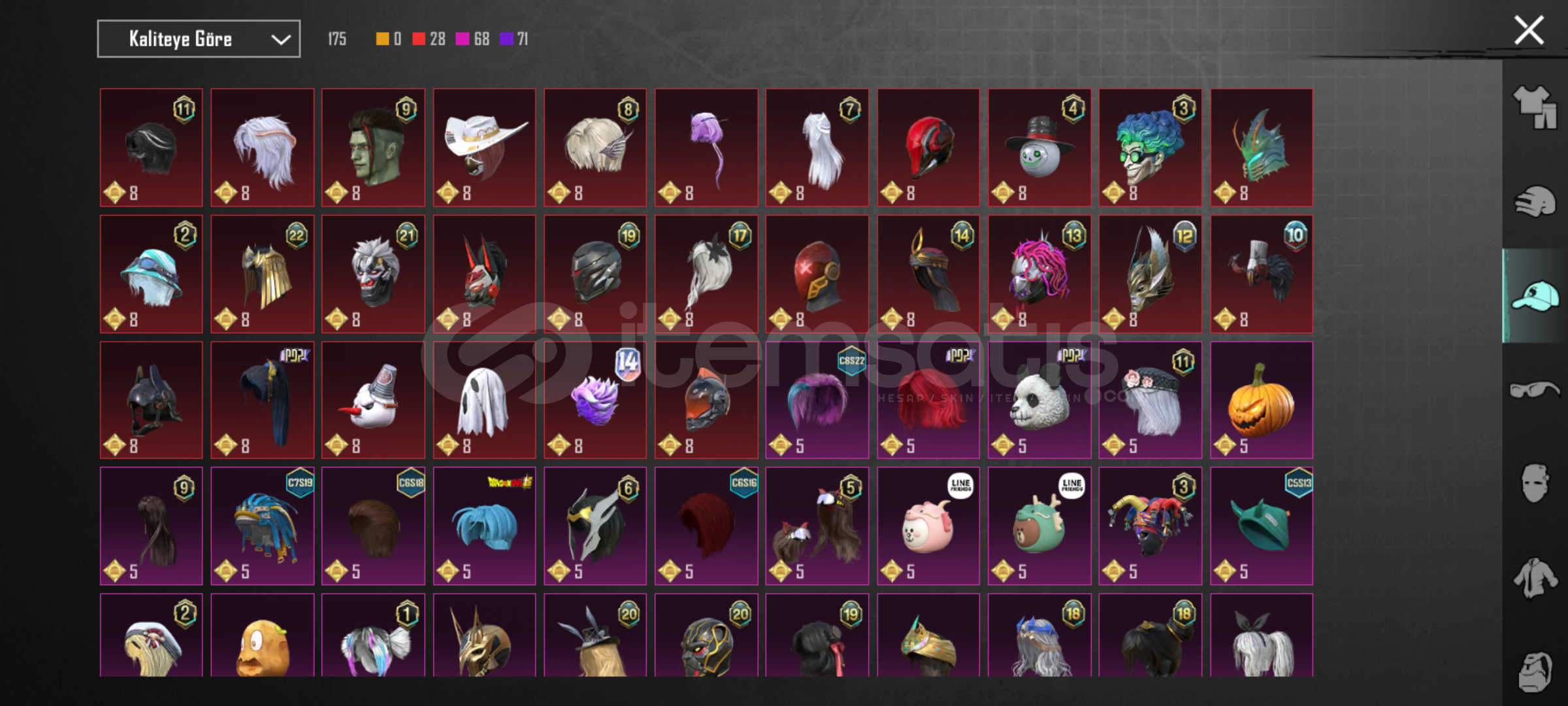
Task: Filter by purple quality swatch showing 71
Action: click(514, 39)
